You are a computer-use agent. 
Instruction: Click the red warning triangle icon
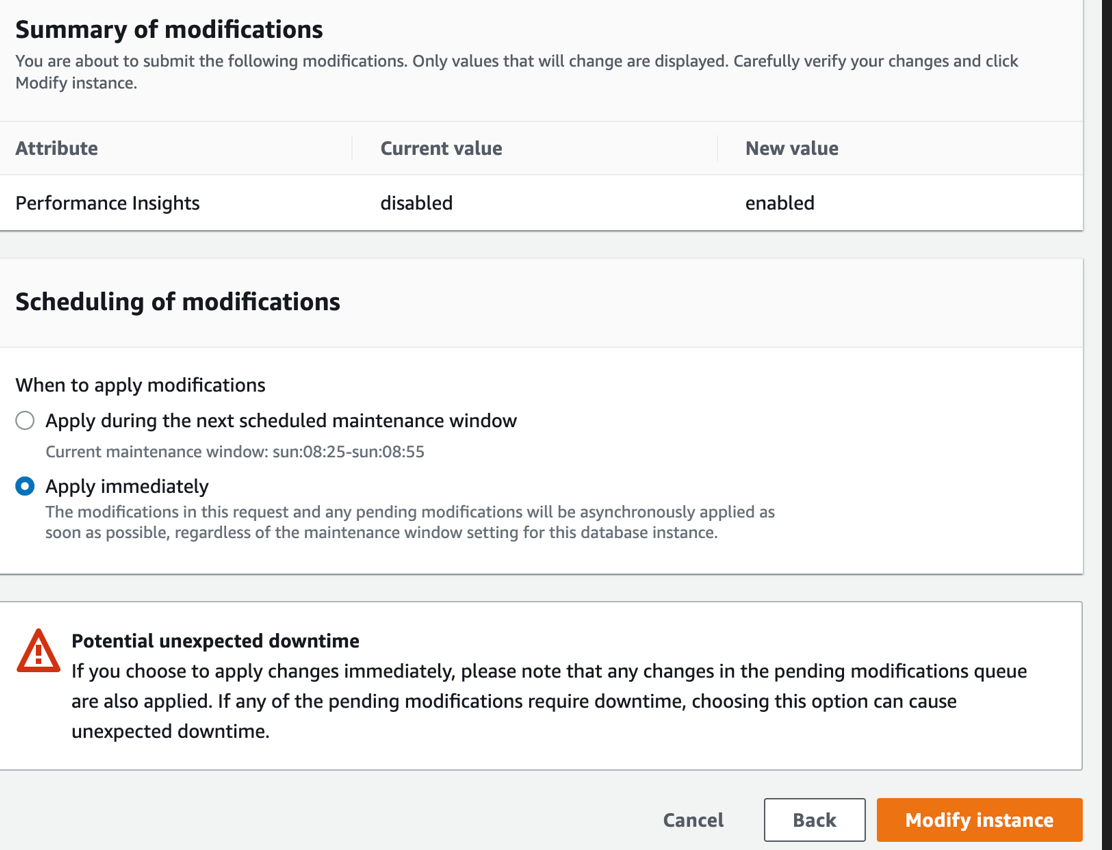coord(38,651)
